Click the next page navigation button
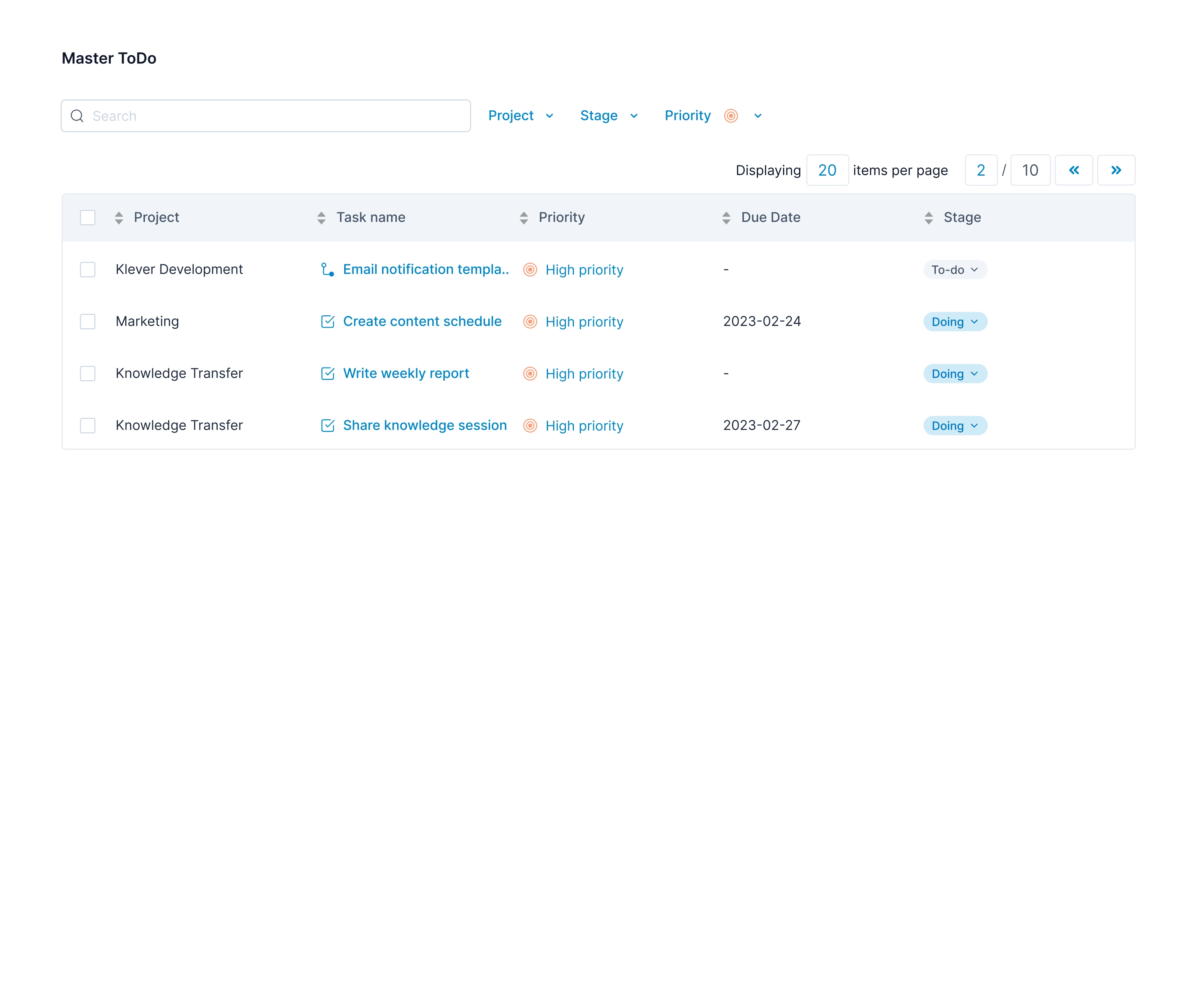The image size is (1182, 1008). tap(1117, 170)
